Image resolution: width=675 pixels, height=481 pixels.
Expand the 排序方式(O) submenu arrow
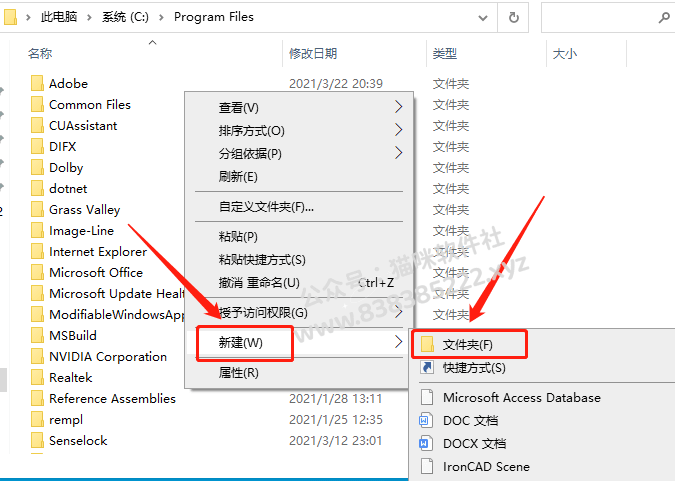399,130
